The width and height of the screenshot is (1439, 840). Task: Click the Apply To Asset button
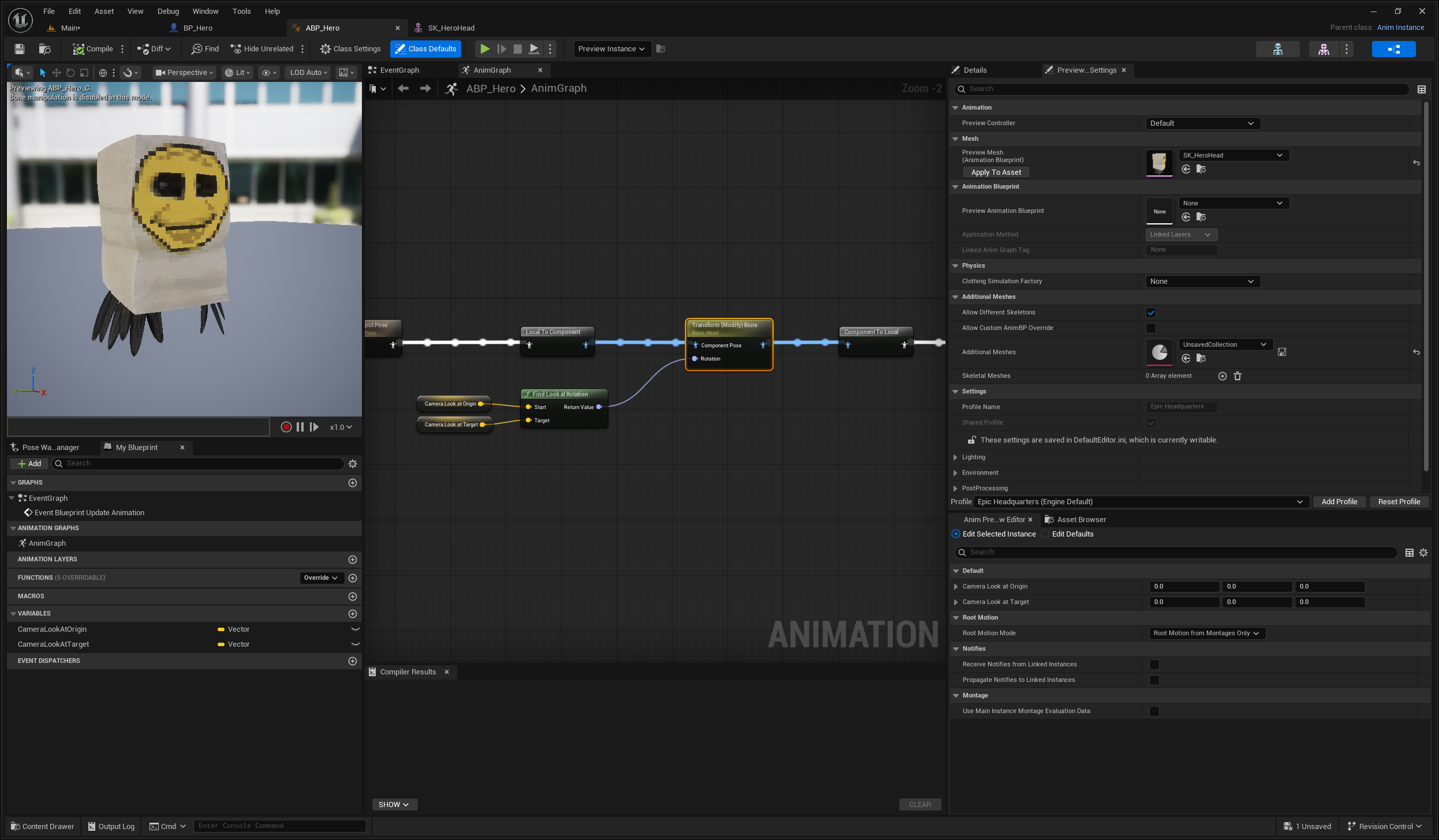pyautogui.click(x=996, y=172)
